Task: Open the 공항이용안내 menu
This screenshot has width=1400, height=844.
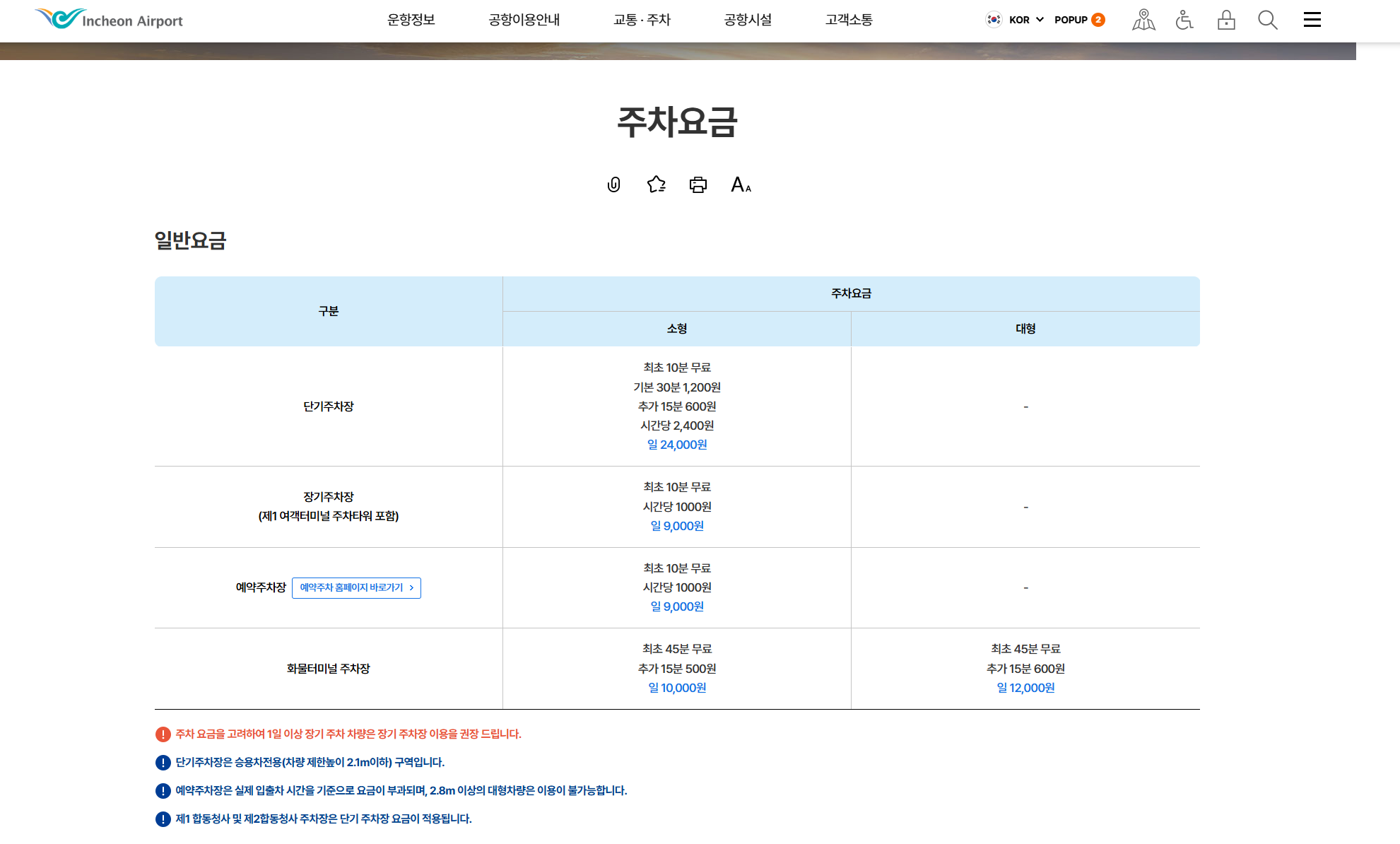Action: tap(524, 20)
